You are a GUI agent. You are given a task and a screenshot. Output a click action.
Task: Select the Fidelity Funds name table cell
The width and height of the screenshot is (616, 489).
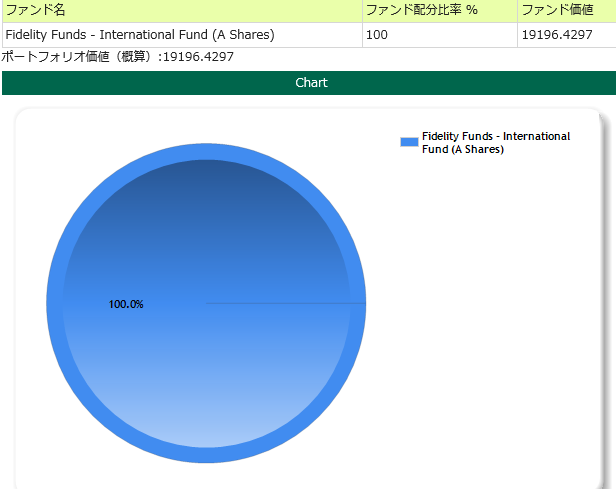[140, 35]
